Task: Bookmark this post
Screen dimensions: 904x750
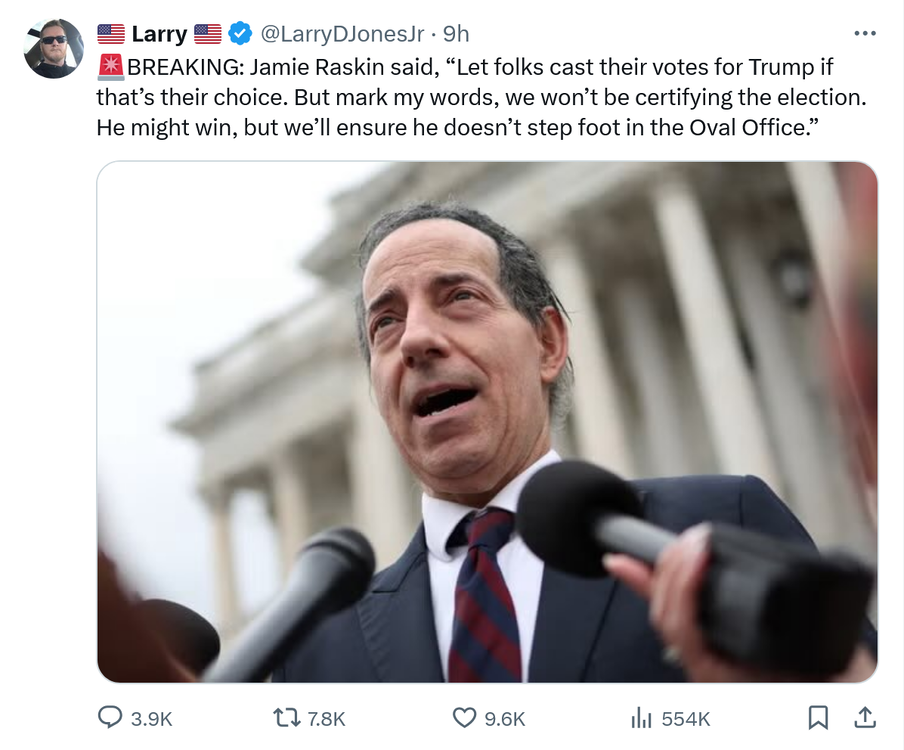Action: (817, 717)
